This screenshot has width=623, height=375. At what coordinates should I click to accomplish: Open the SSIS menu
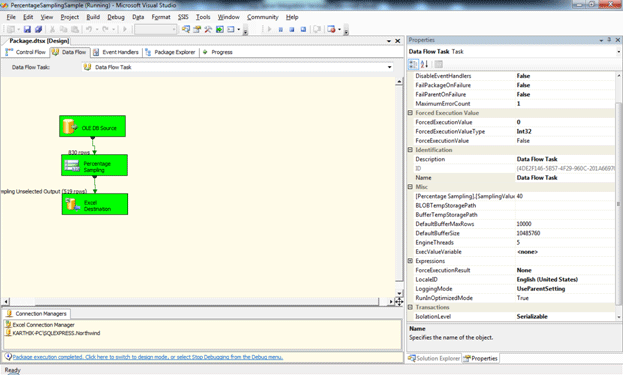click(183, 17)
